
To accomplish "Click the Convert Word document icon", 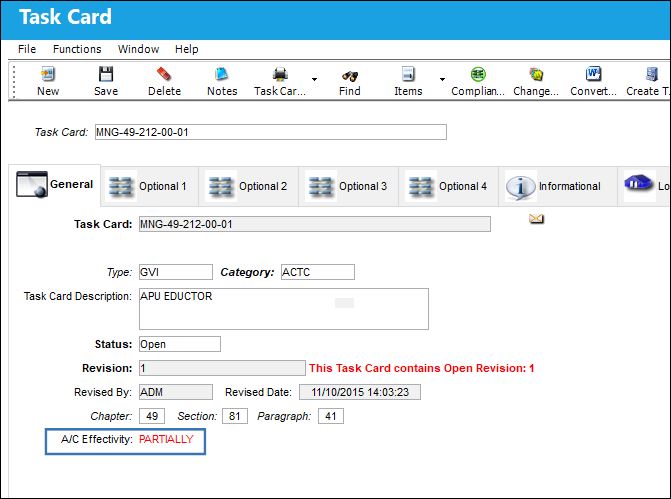I will pyautogui.click(x=594, y=74).
